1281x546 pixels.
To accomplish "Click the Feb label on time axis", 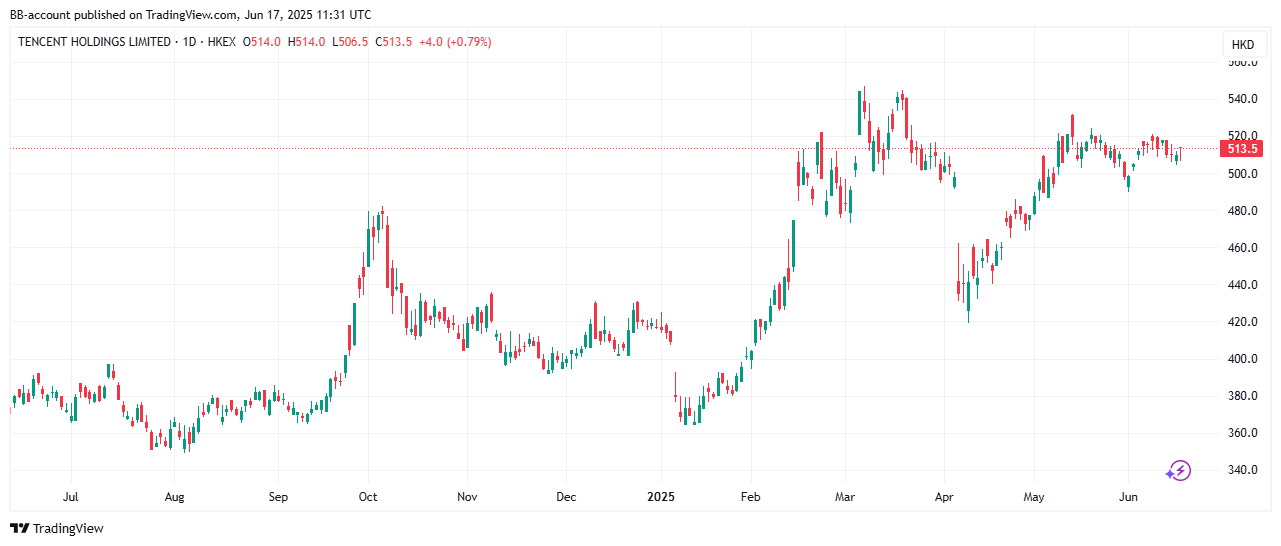I will point(751,496).
